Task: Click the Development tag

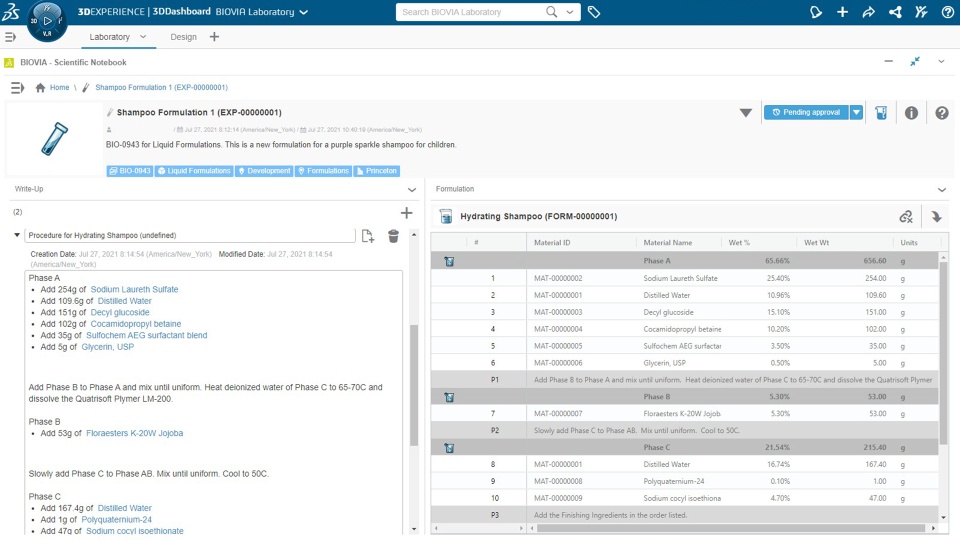Action: [264, 171]
